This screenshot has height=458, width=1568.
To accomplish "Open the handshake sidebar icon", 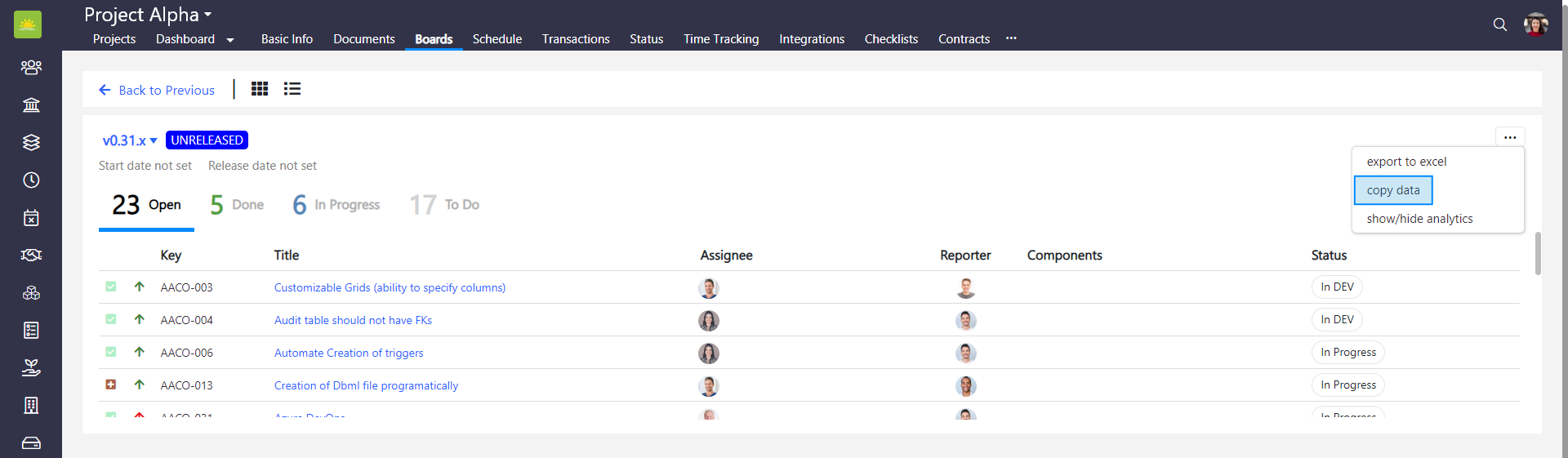I will click(31, 256).
